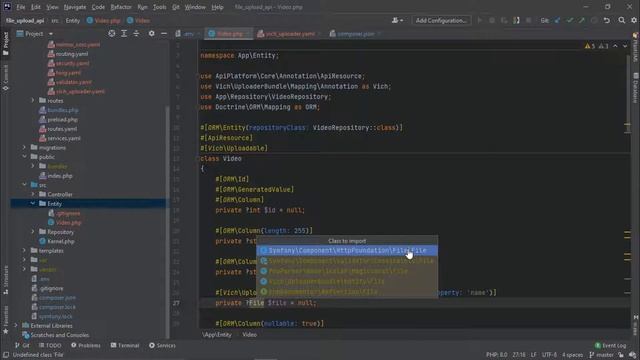The width and height of the screenshot is (640, 360).
Task: Expand the migrations folder
Action: click(24, 147)
